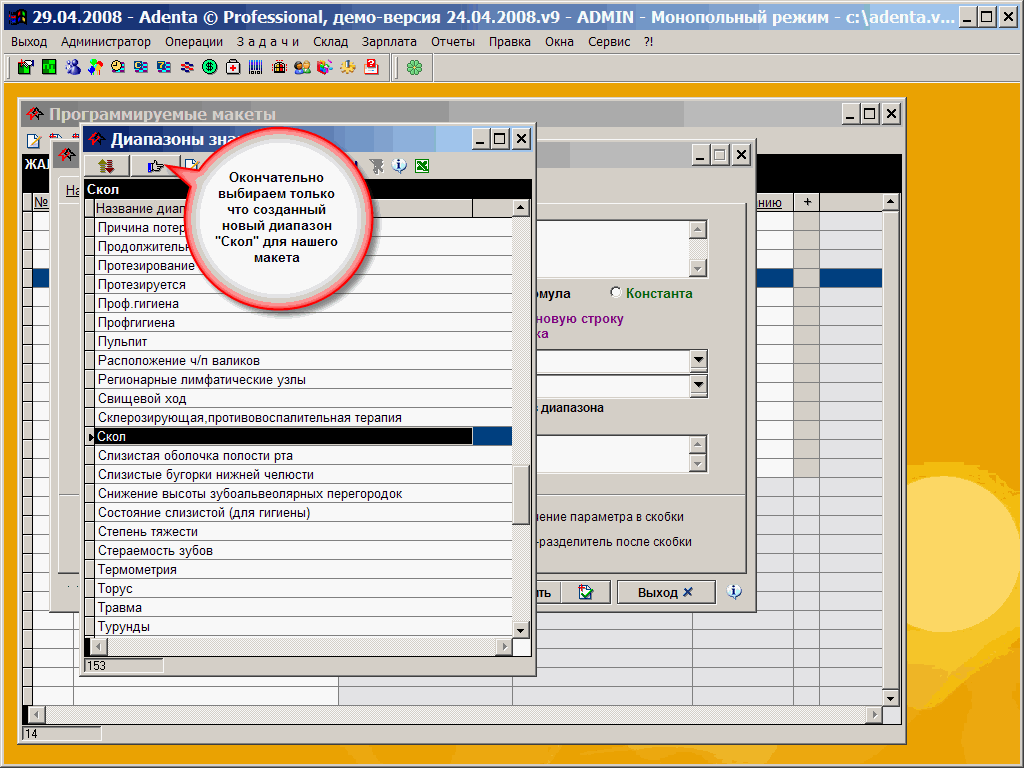
Task: Click the green dollar sign icon in main toolbar
Action: [x=210, y=67]
